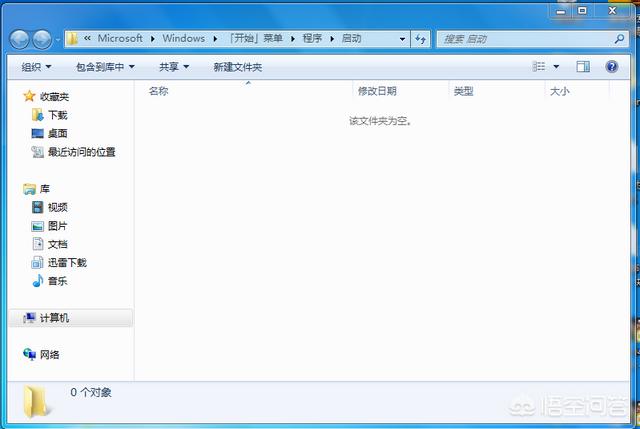Open the 组织 dropdown menu
This screenshot has width=640, height=429.
tap(35, 67)
